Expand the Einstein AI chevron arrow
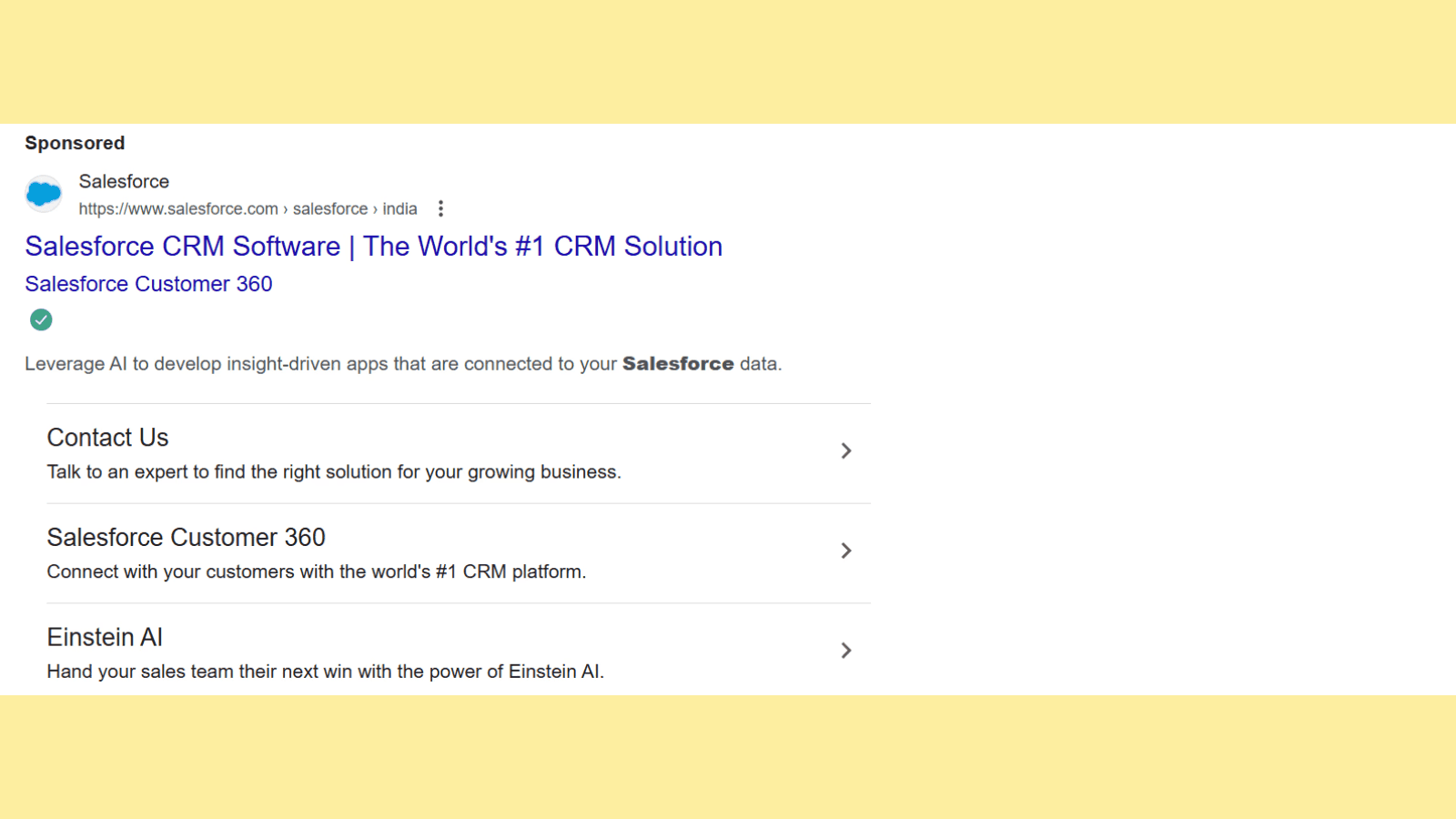The width and height of the screenshot is (1456, 819). click(846, 651)
